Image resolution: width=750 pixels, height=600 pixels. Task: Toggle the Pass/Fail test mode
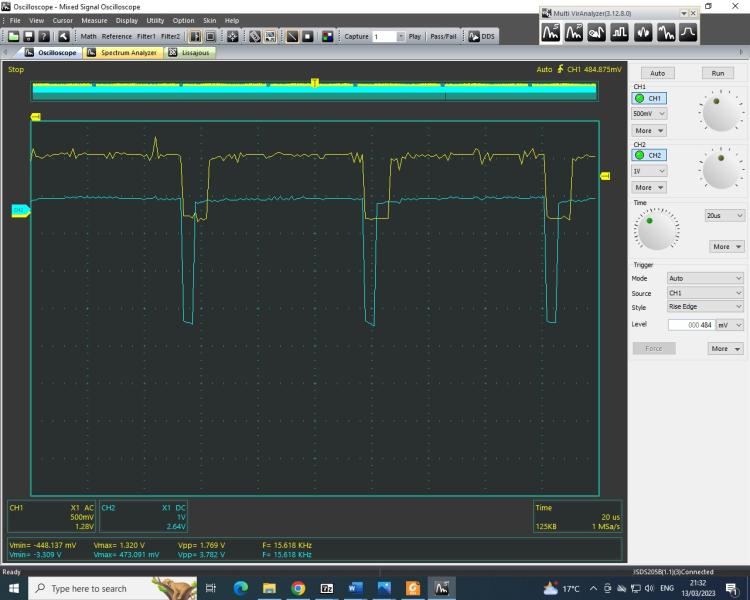(x=444, y=36)
